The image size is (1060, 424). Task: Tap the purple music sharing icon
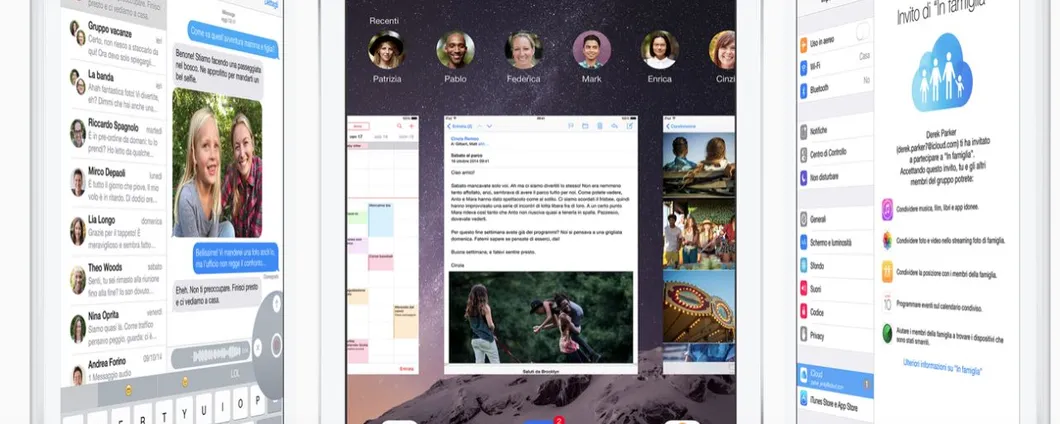888,209
